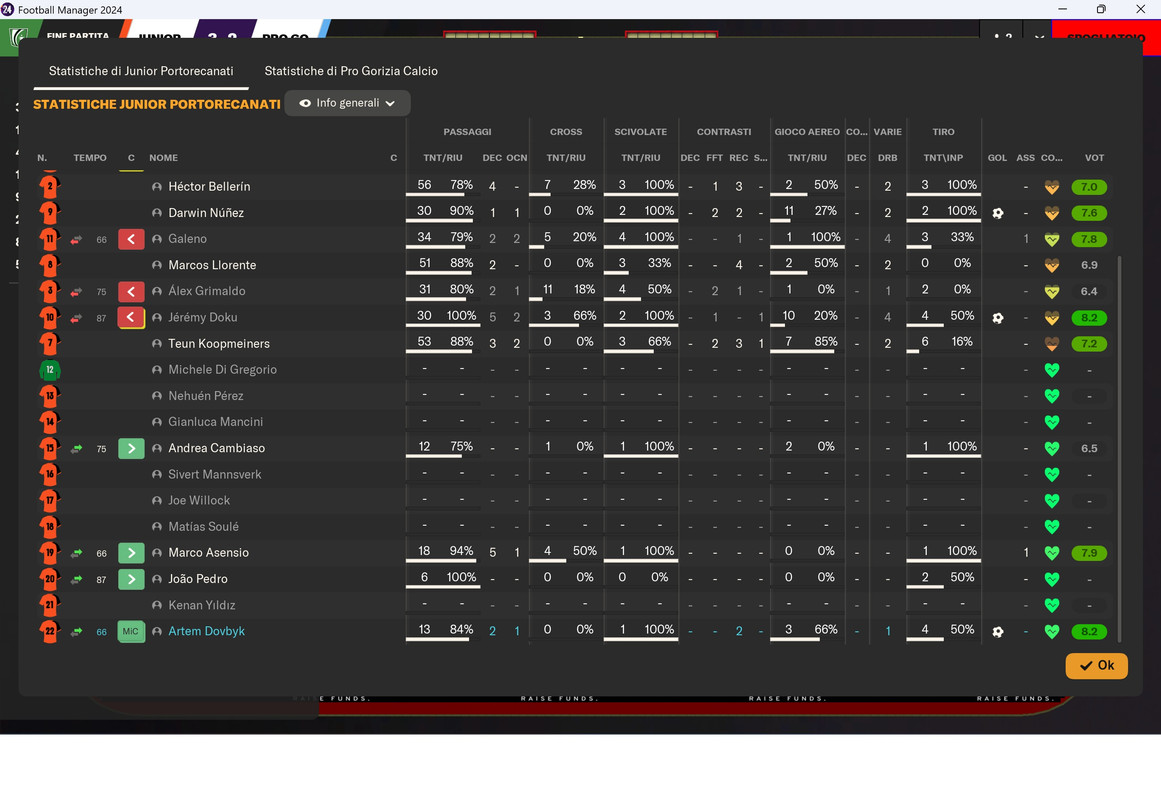Viewport: 1161px width, 800px height.
Task: Click goalkeeper shirt number 12 icon
Action: click(x=50, y=370)
